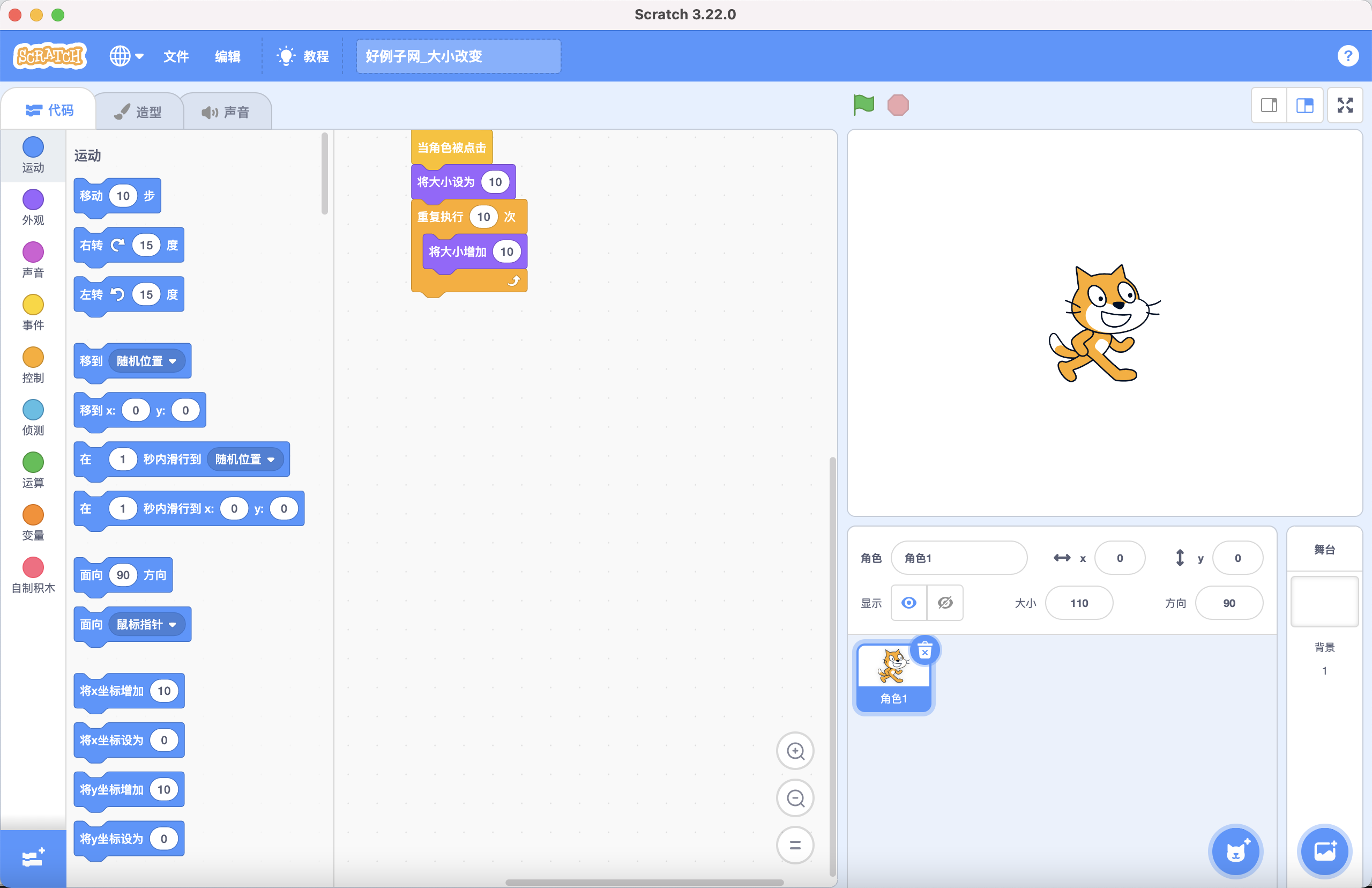Click the 当角色被点击 hat block in workspace
This screenshot has width=1372, height=888.
(452, 147)
